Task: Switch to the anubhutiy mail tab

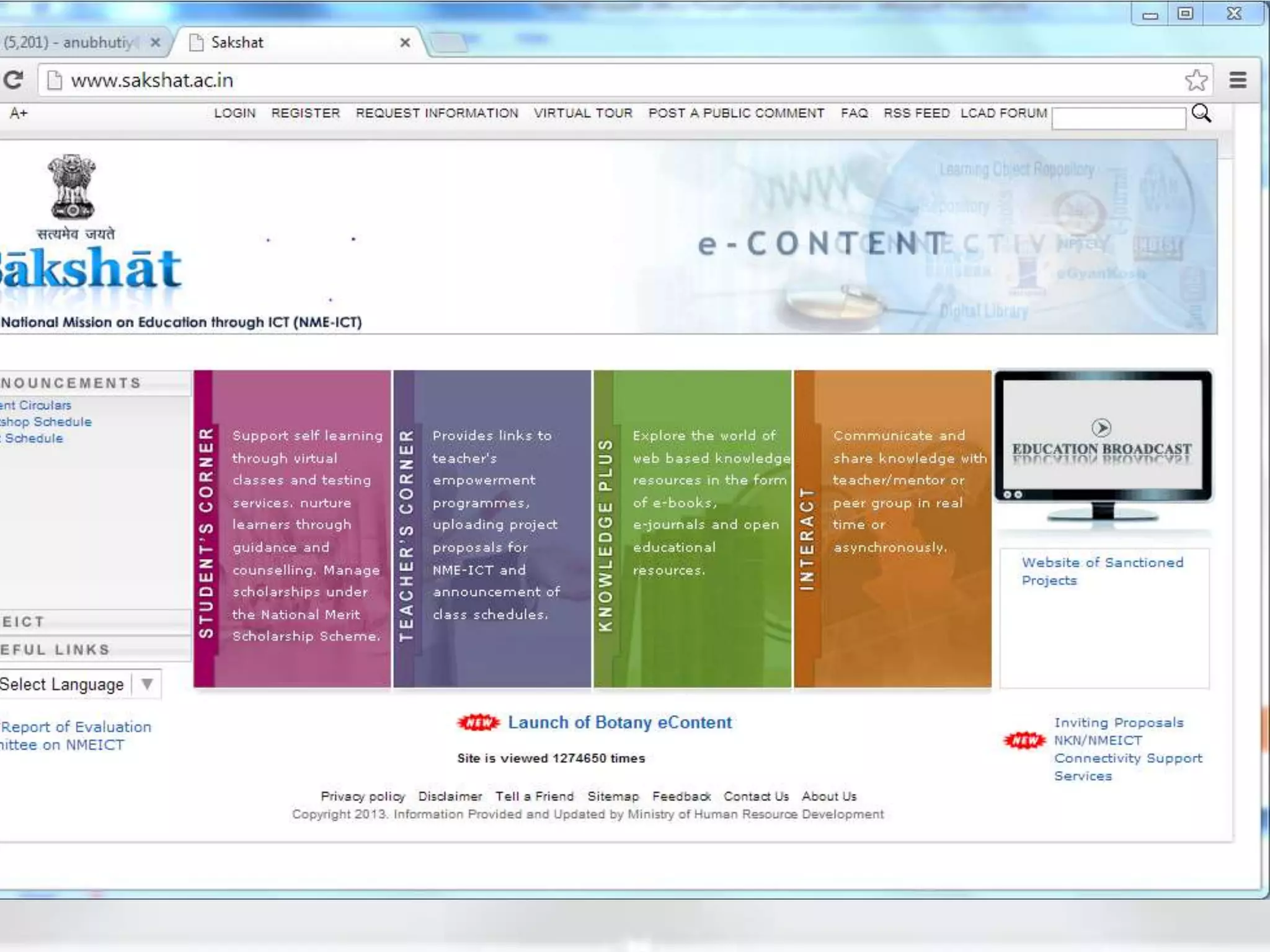Action: tap(68, 43)
